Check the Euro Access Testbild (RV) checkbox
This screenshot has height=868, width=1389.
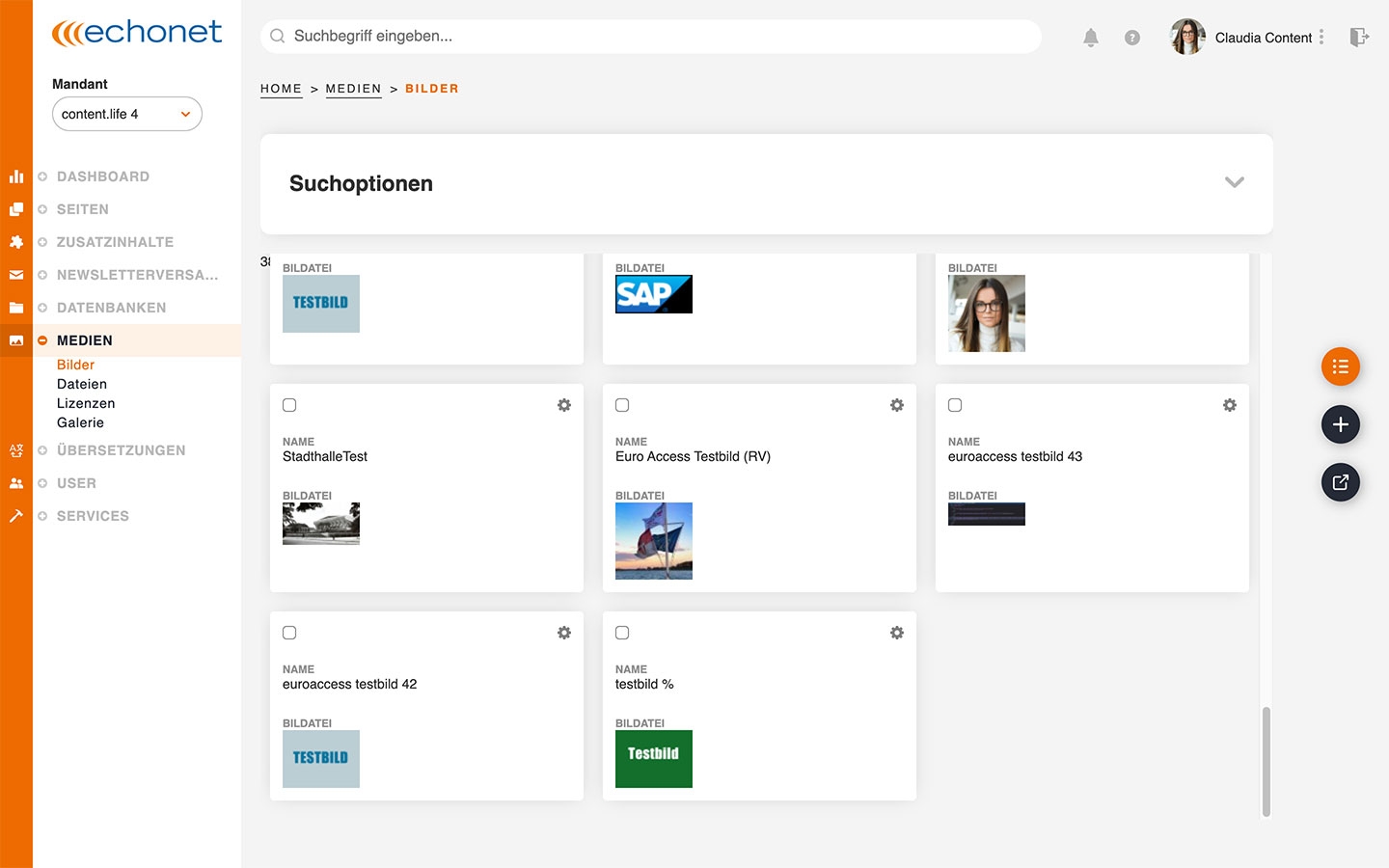(622, 405)
